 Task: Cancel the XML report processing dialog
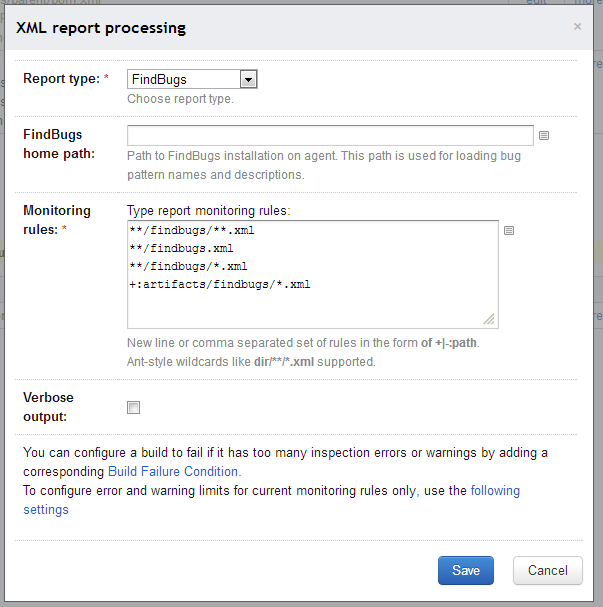548,571
